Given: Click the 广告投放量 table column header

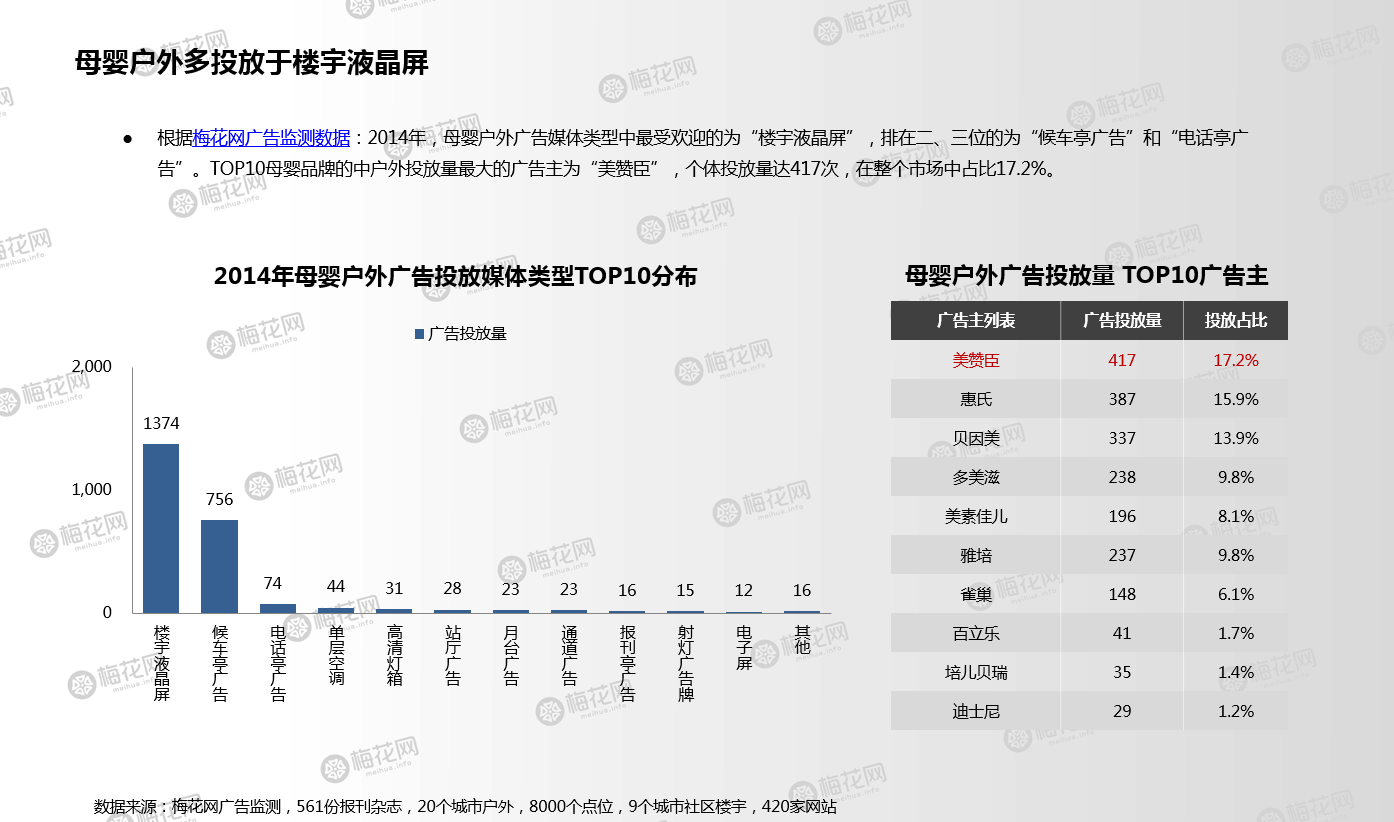Looking at the screenshot, I should coord(1122,321).
